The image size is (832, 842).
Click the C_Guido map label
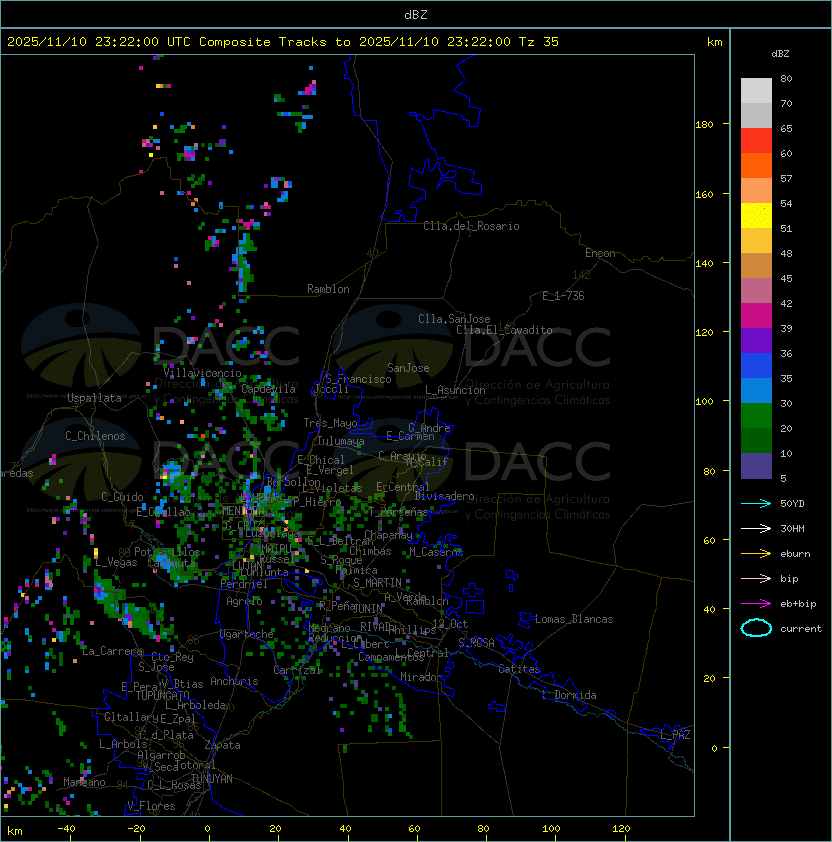[122, 497]
